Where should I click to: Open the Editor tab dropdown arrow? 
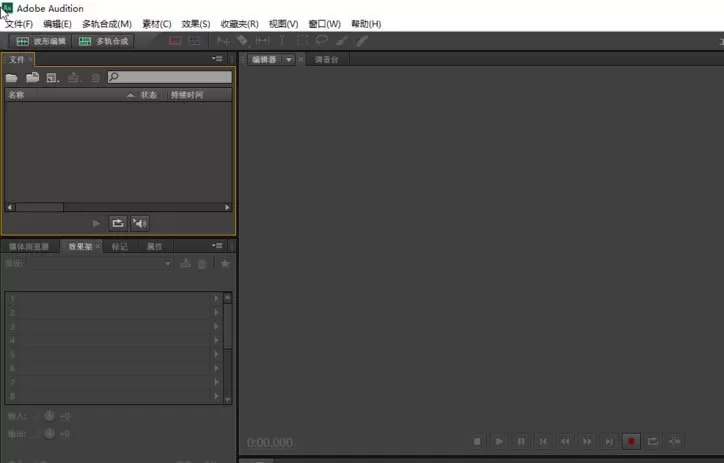click(289, 60)
